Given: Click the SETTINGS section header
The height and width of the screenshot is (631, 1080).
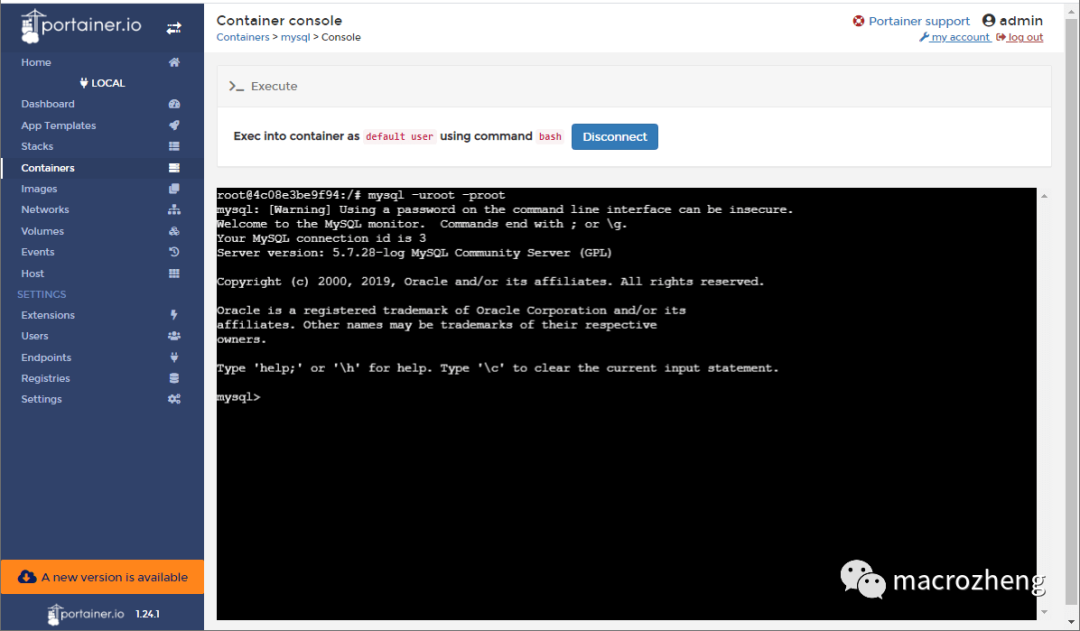Looking at the screenshot, I should pyautogui.click(x=41, y=294).
